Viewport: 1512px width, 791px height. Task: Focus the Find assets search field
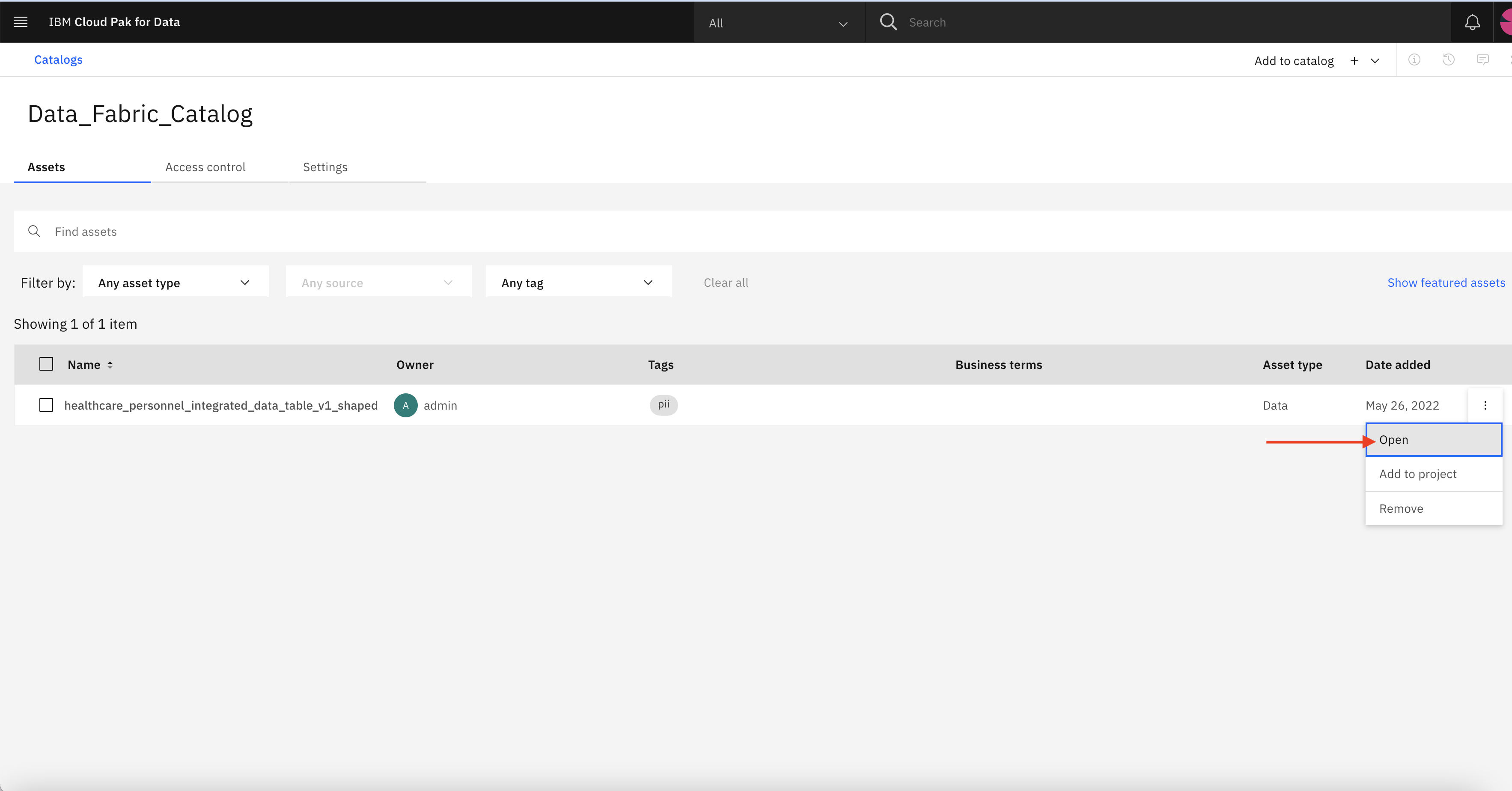coord(762,231)
